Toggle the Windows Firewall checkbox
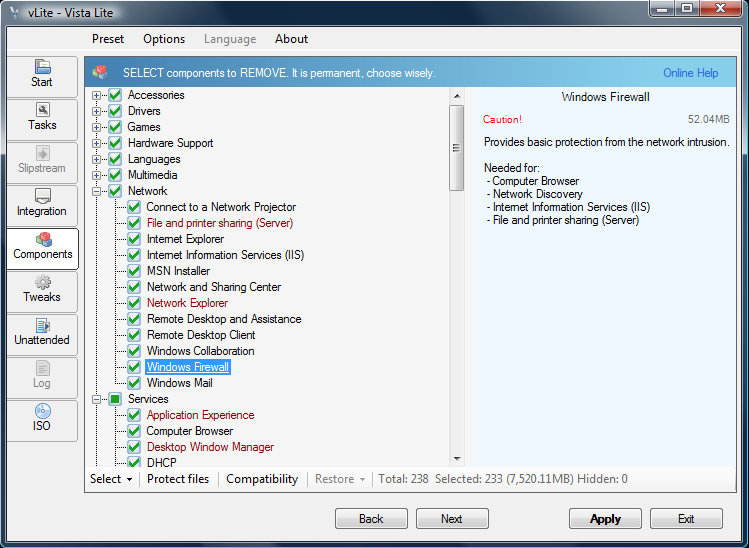749x548 pixels. [134, 367]
